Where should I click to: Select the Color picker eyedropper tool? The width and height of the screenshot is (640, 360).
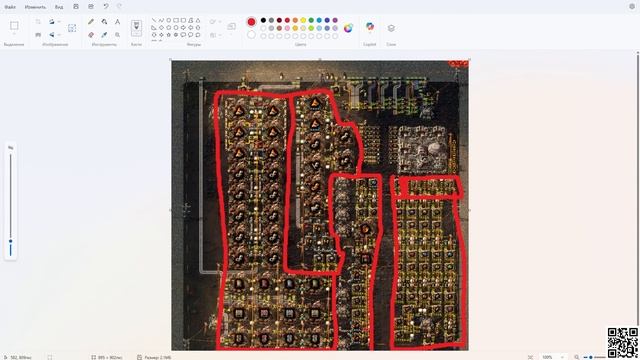pyautogui.click(x=104, y=35)
